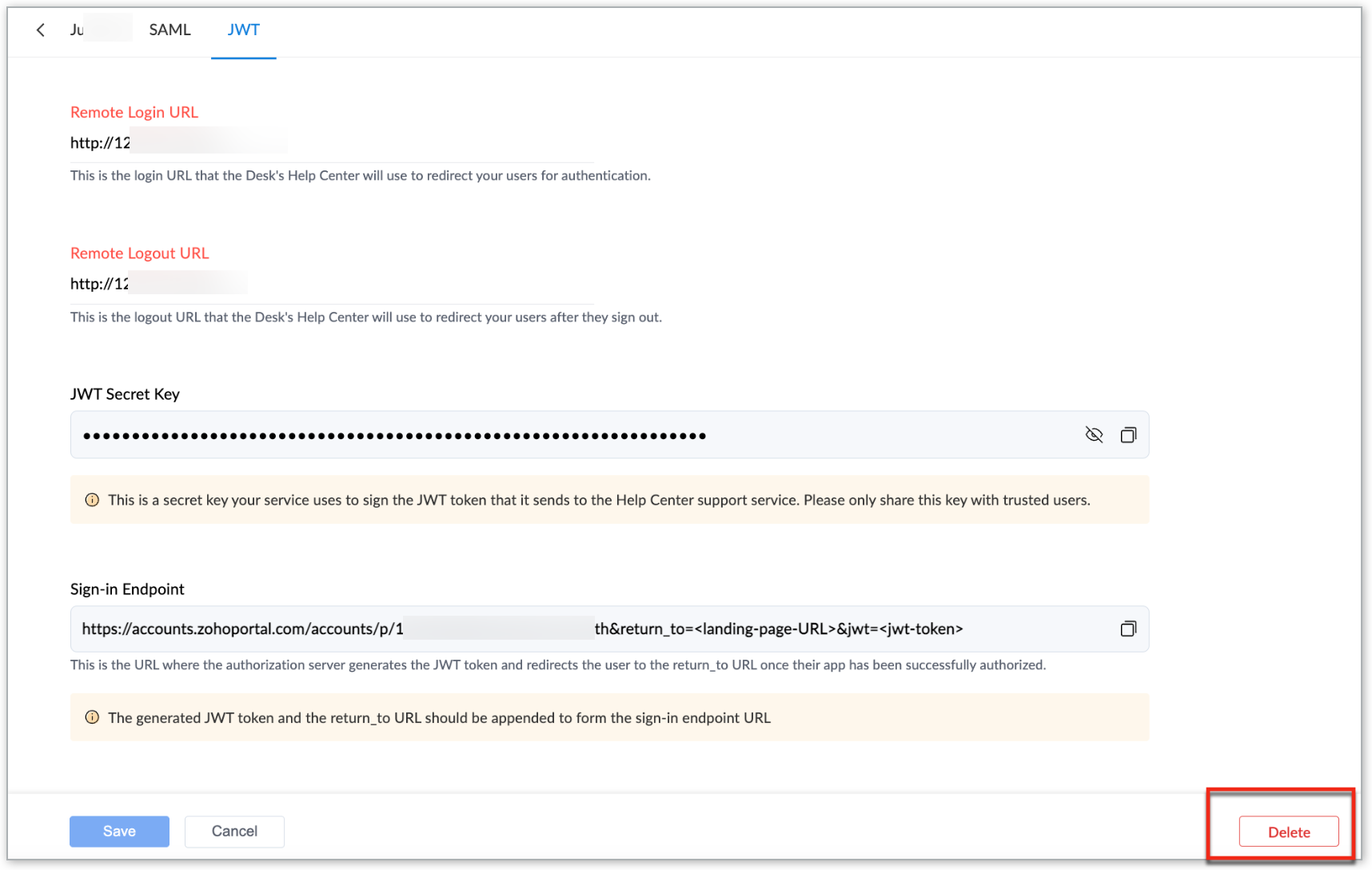Switch to the SAML tab
Image resolution: width=1372 pixels, height=870 pixels.
170,30
